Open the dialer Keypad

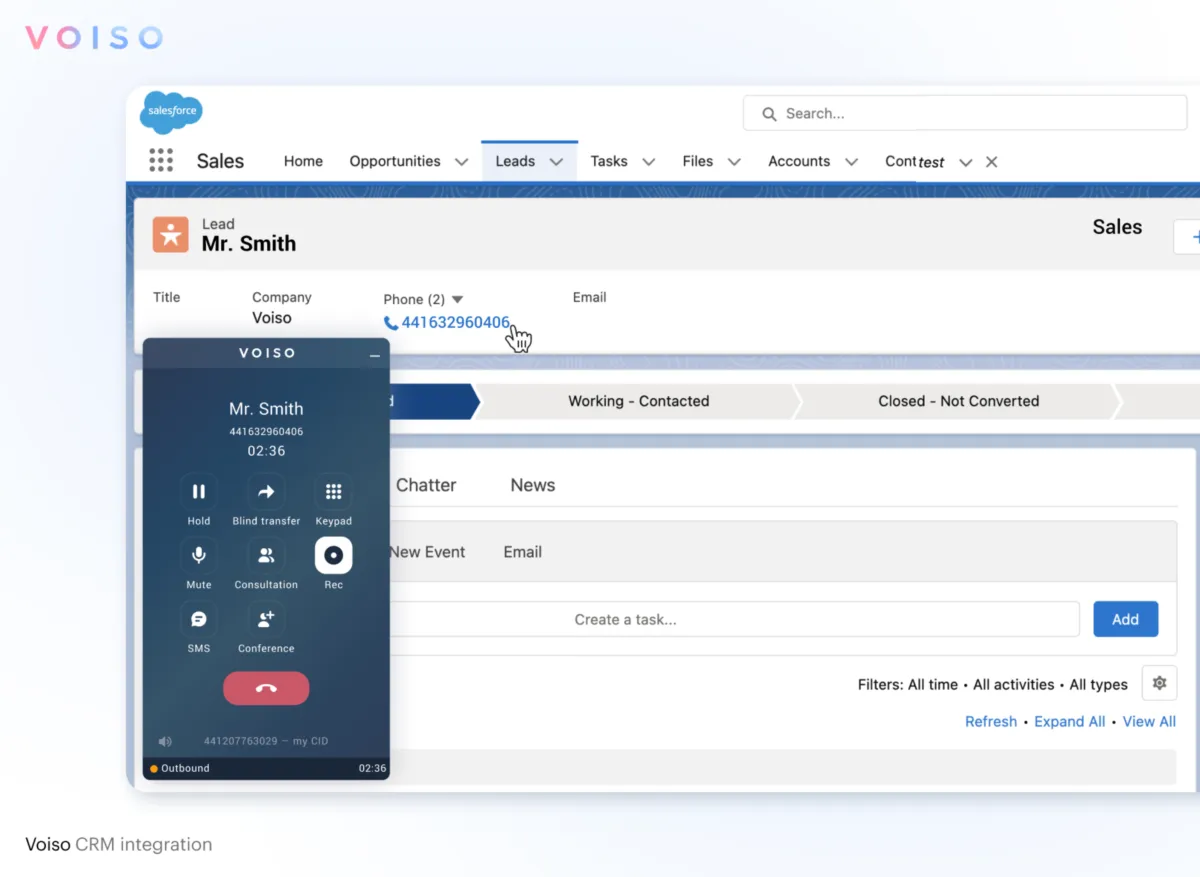click(333, 492)
